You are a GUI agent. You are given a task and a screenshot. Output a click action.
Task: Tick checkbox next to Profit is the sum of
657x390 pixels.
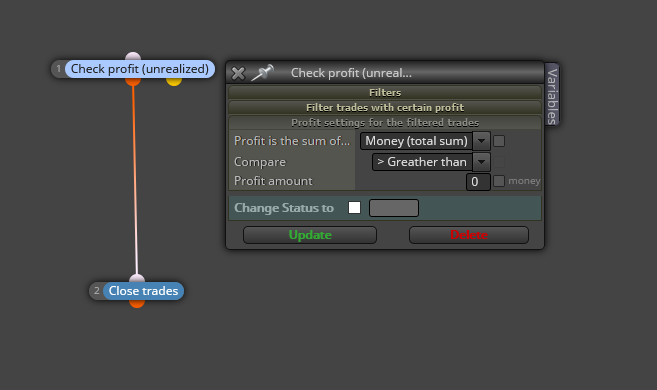click(x=499, y=141)
